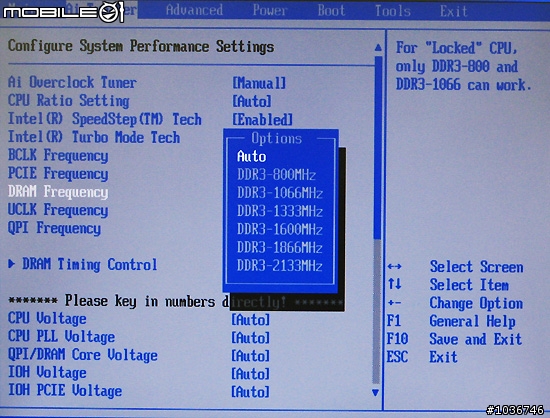The width and height of the screenshot is (550, 418).
Task: Select QPI Frequency setting
Action: point(54,228)
